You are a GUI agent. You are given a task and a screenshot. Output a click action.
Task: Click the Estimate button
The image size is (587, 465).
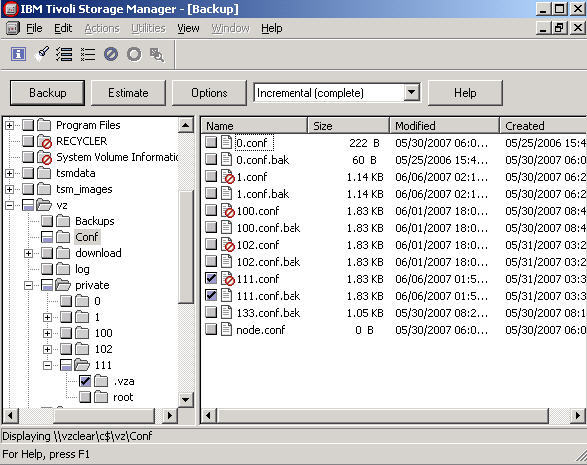[128, 93]
